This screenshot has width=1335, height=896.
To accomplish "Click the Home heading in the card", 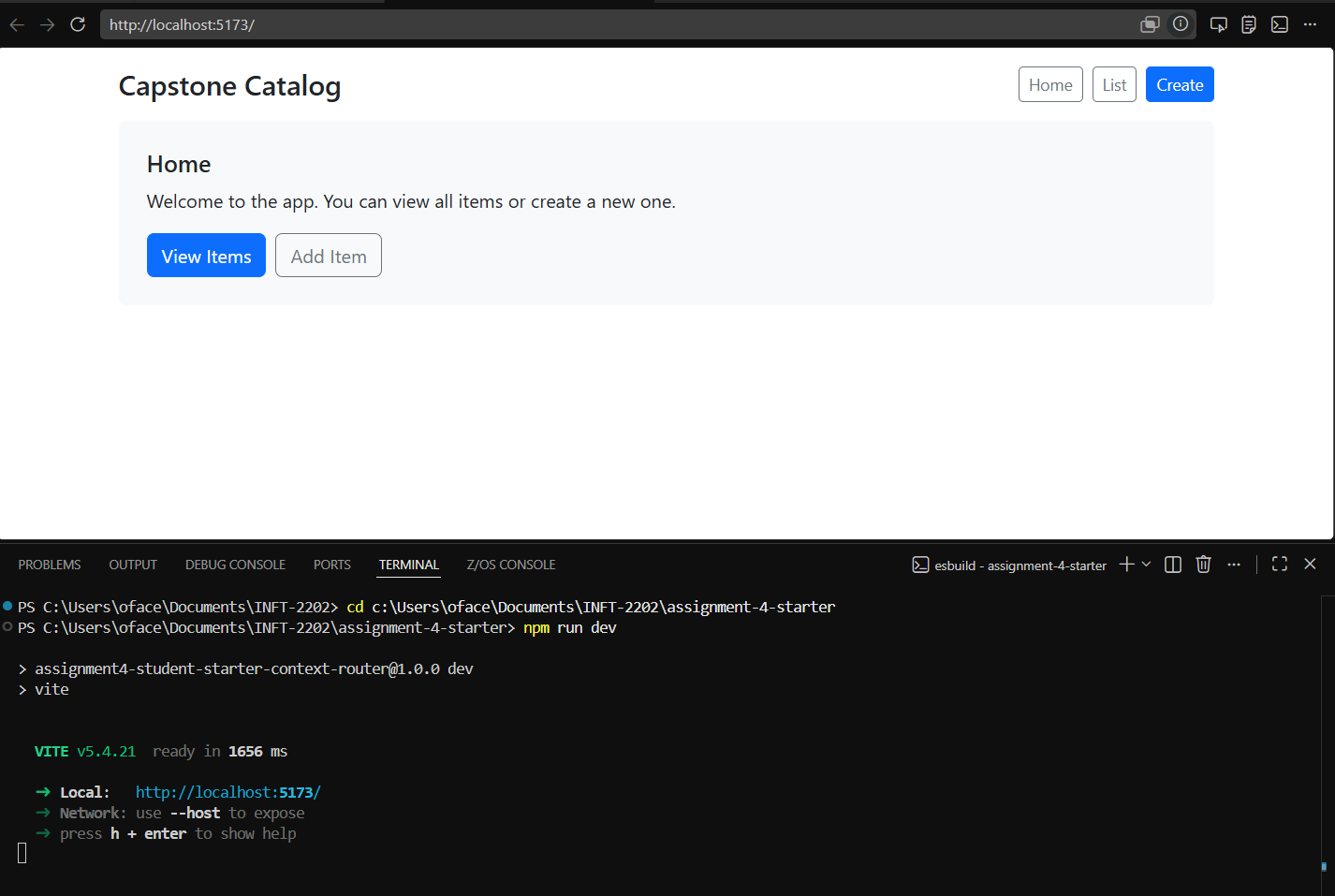I will (179, 164).
